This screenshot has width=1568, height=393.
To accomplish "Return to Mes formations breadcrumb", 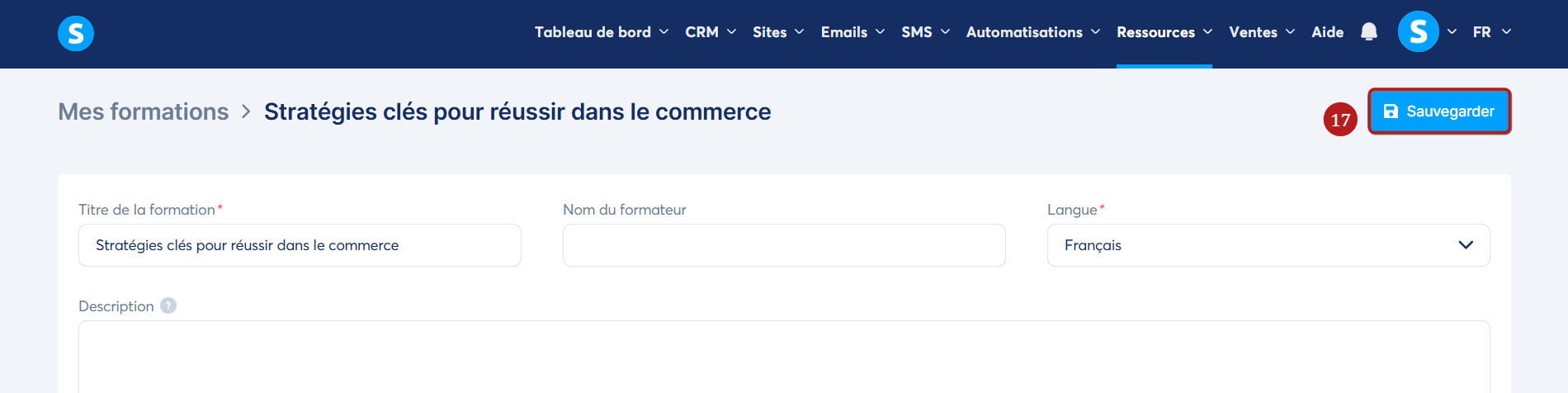I will point(144,111).
